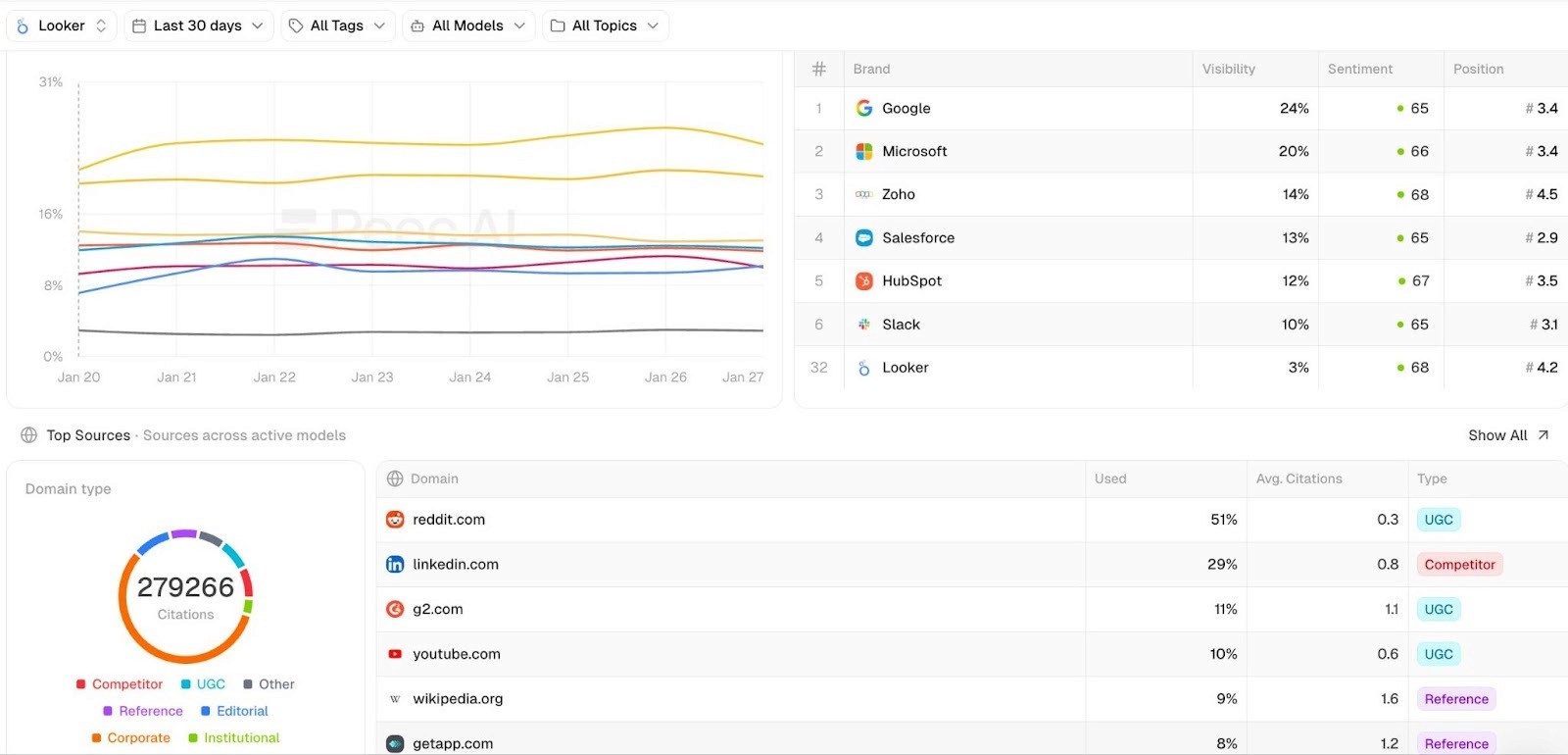Expand the All Topics filter dropdown
Screen dimensions: 1568x755
click(x=605, y=25)
